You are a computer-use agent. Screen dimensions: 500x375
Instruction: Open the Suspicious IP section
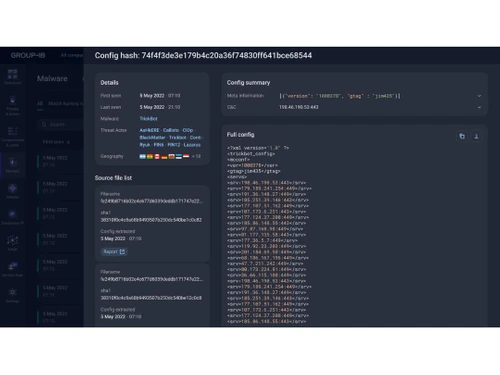(x=13, y=217)
